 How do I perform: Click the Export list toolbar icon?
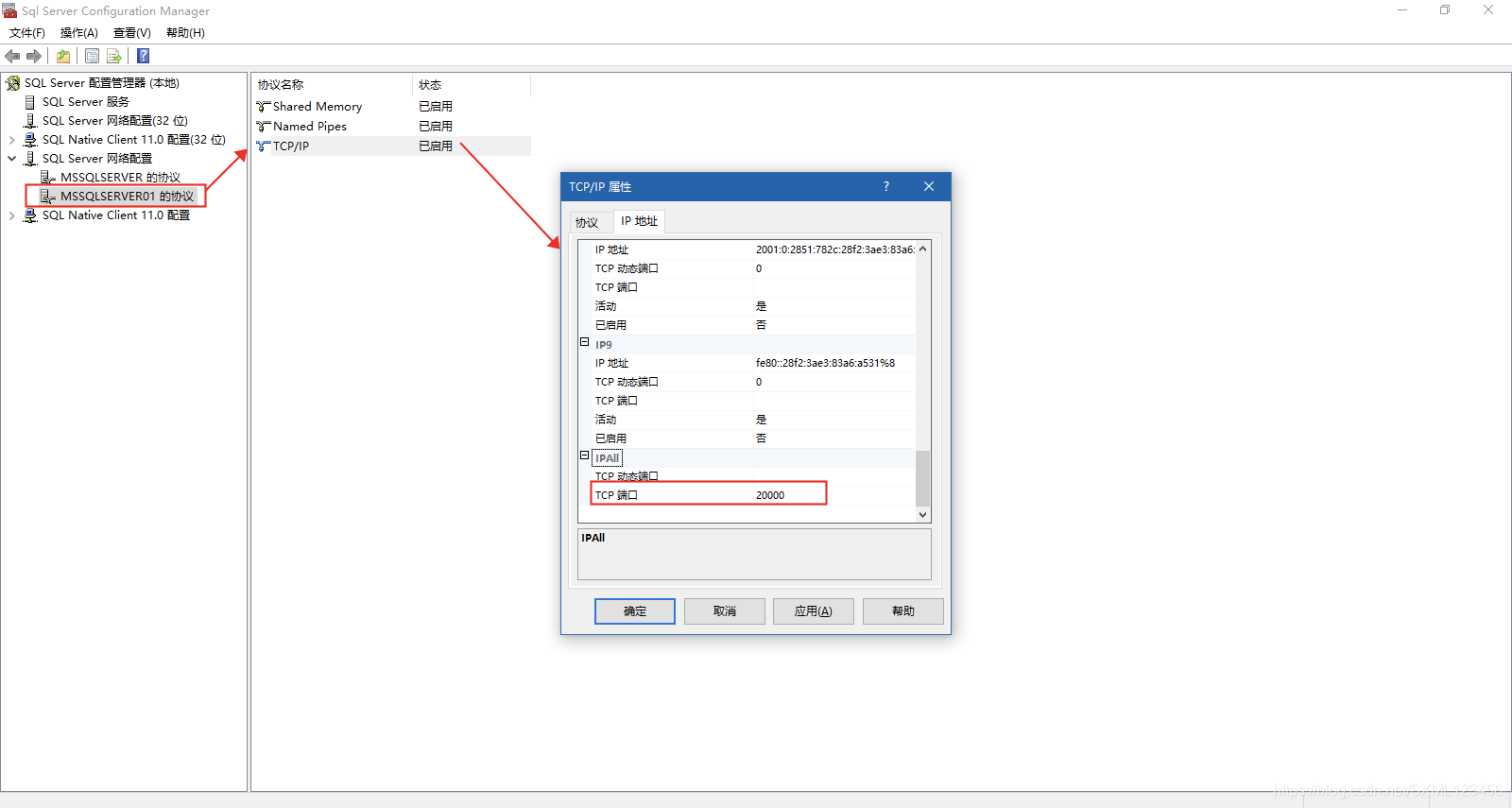[114, 56]
